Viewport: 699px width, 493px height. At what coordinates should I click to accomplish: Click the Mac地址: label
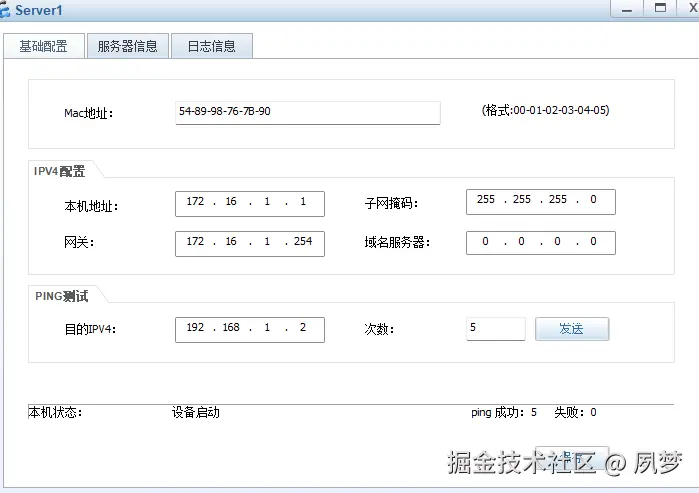89,113
